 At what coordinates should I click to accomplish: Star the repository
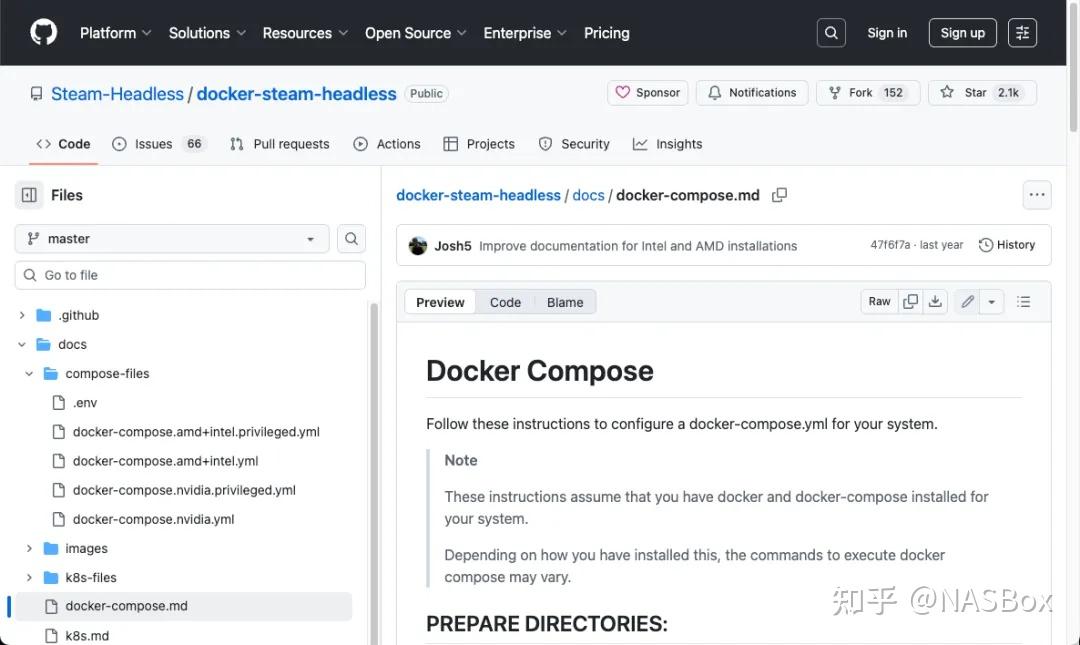pos(982,92)
